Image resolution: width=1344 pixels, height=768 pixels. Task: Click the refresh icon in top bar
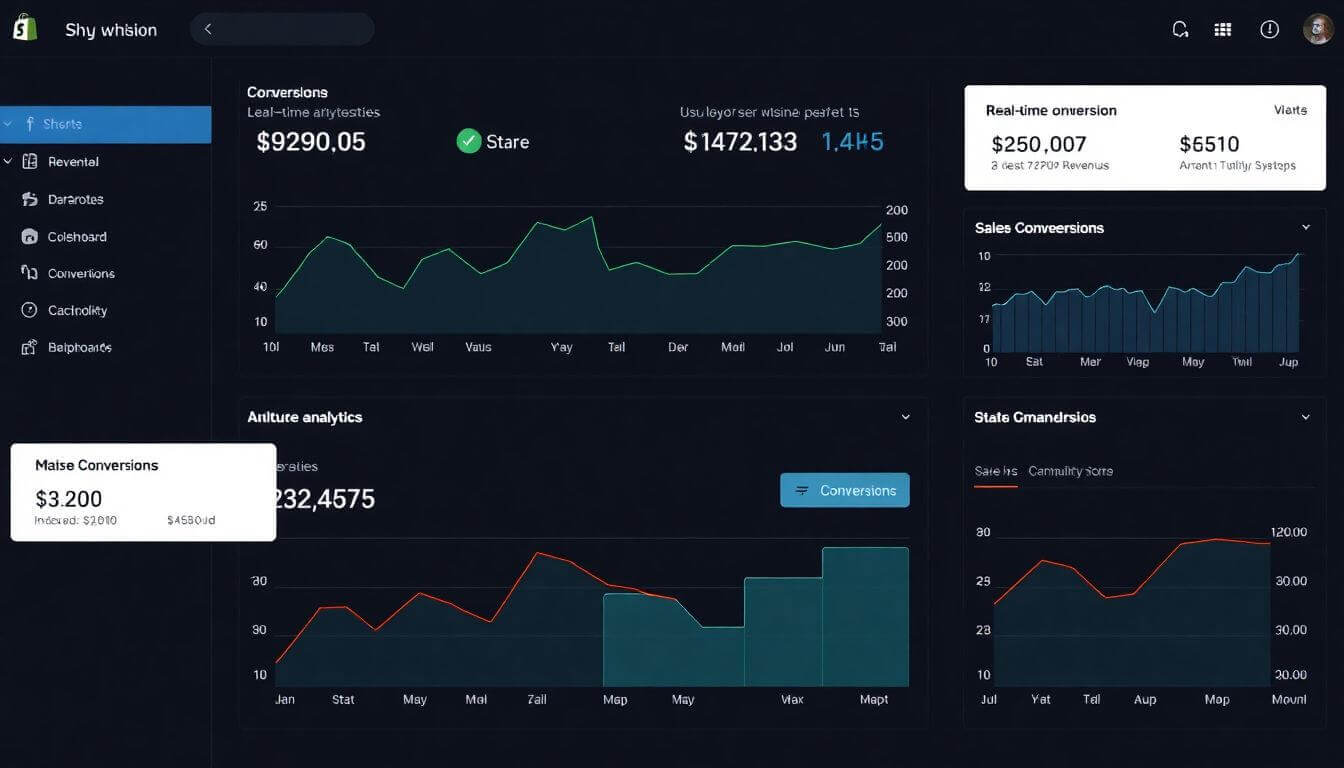point(1180,29)
